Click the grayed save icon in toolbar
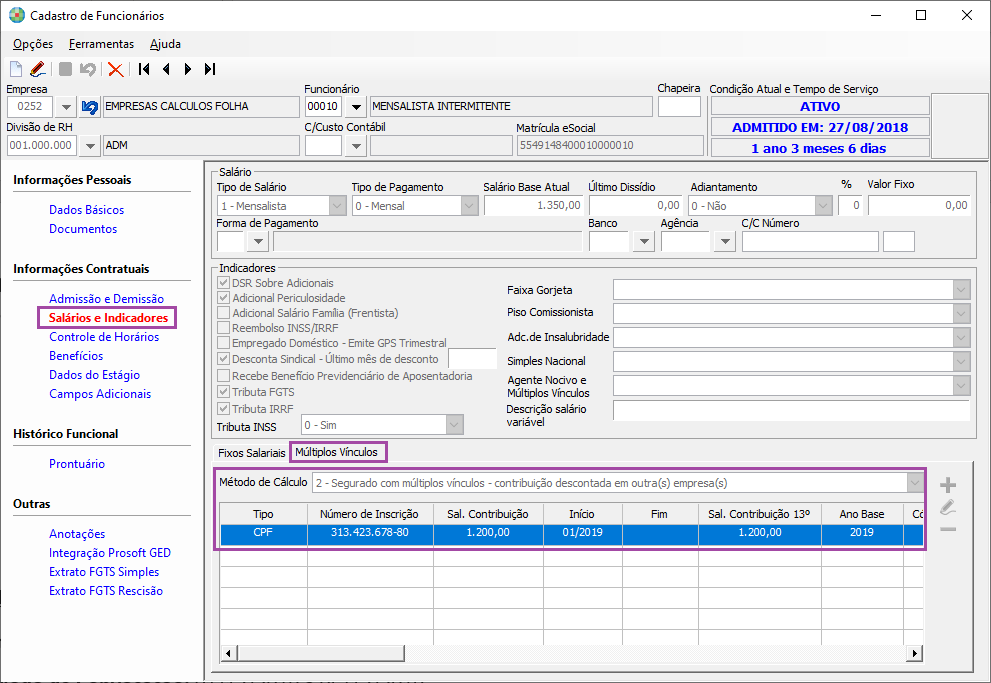The height and width of the screenshot is (683, 991). (65, 69)
